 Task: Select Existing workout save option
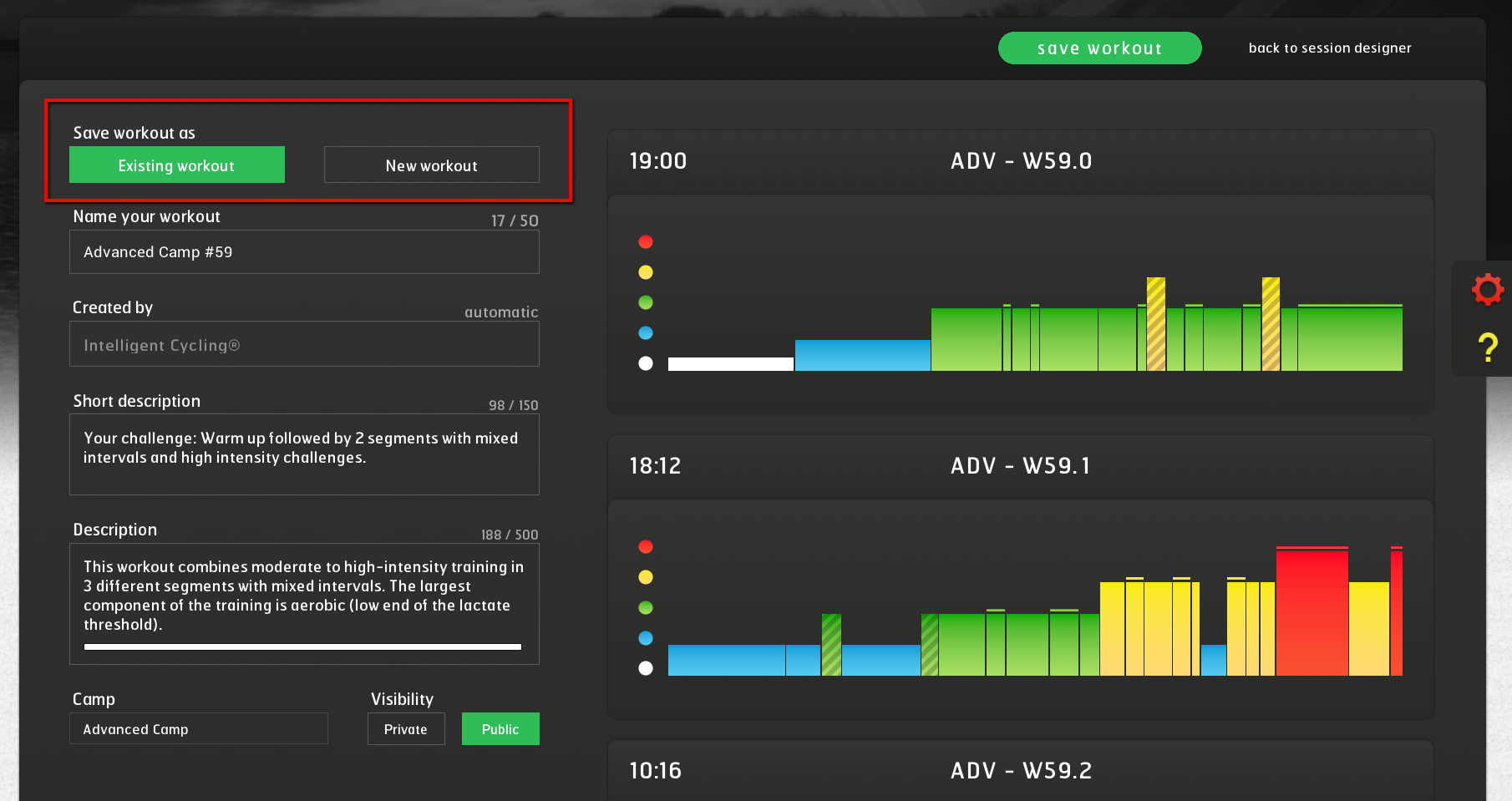coord(177,165)
